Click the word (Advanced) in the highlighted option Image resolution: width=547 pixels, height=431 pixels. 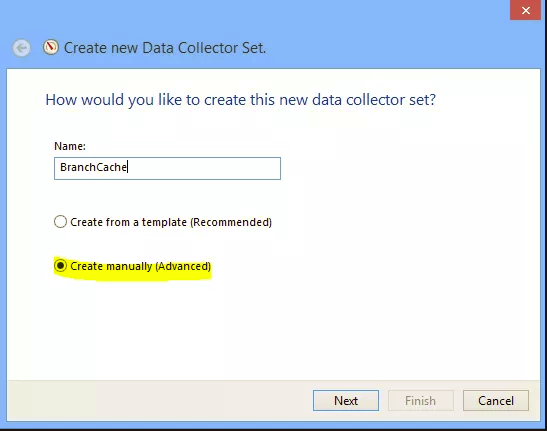pyautogui.click(x=183, y=266)
